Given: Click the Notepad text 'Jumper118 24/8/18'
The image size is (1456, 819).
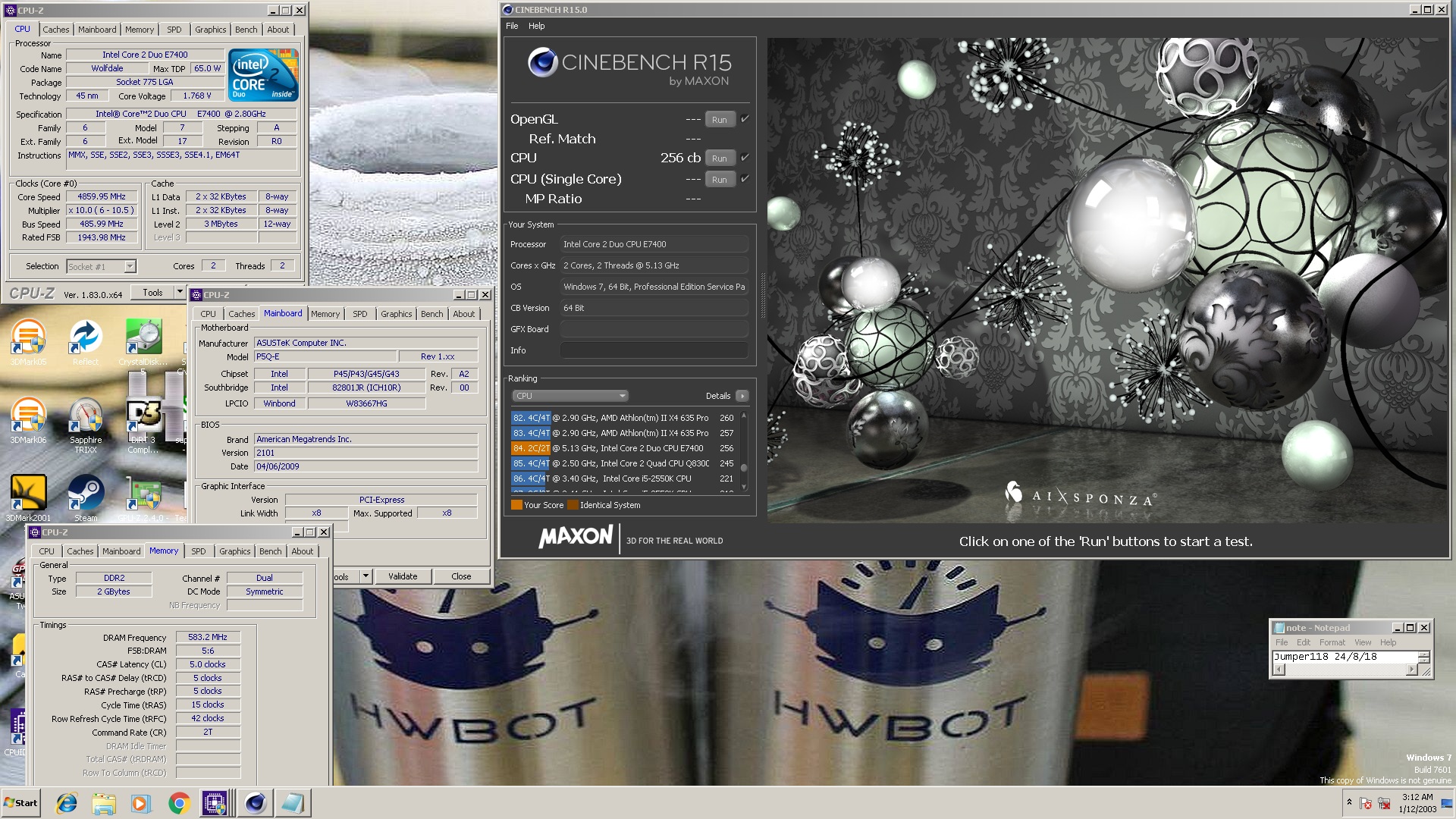Looking at the screenshot, I should coord(1325,657).
